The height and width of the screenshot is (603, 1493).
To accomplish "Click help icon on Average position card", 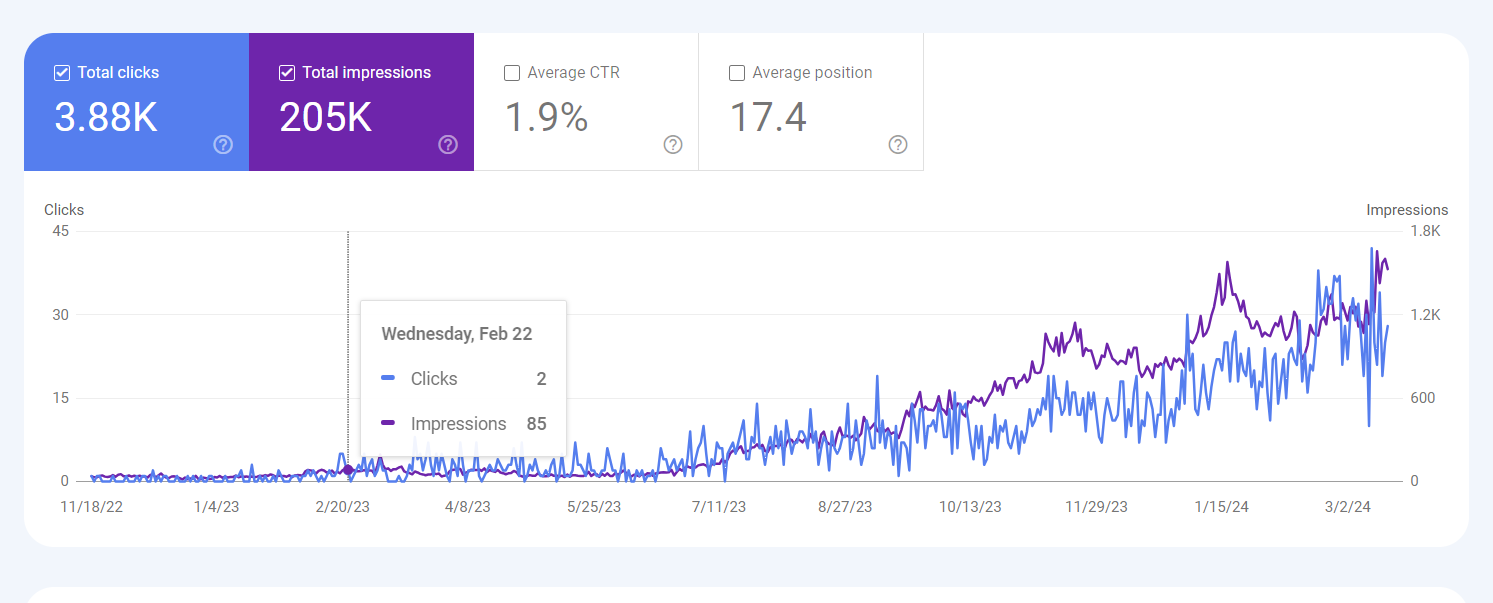I will [898, 145].
